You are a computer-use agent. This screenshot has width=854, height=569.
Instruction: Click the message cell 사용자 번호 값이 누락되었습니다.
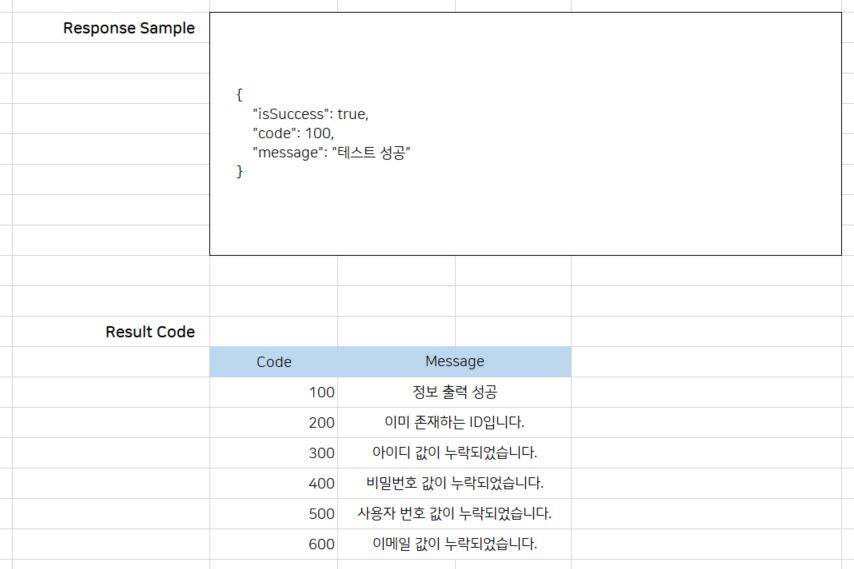[x=454, y=514]
